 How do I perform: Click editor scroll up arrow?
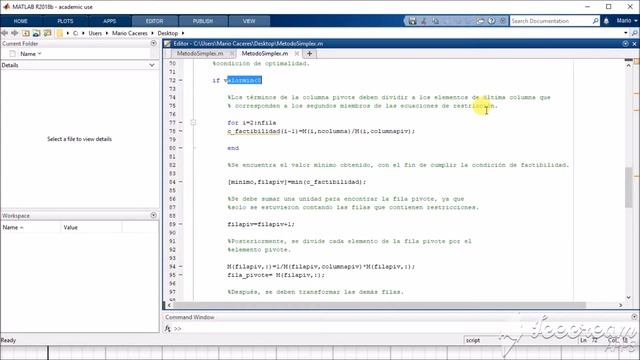[629, 65]
